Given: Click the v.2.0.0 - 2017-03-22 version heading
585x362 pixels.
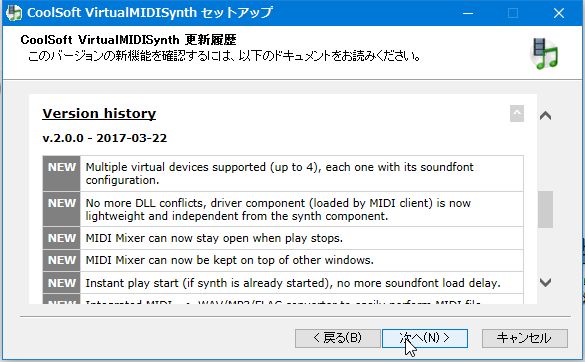Looking at the screenshot, I should click(104, 138).
